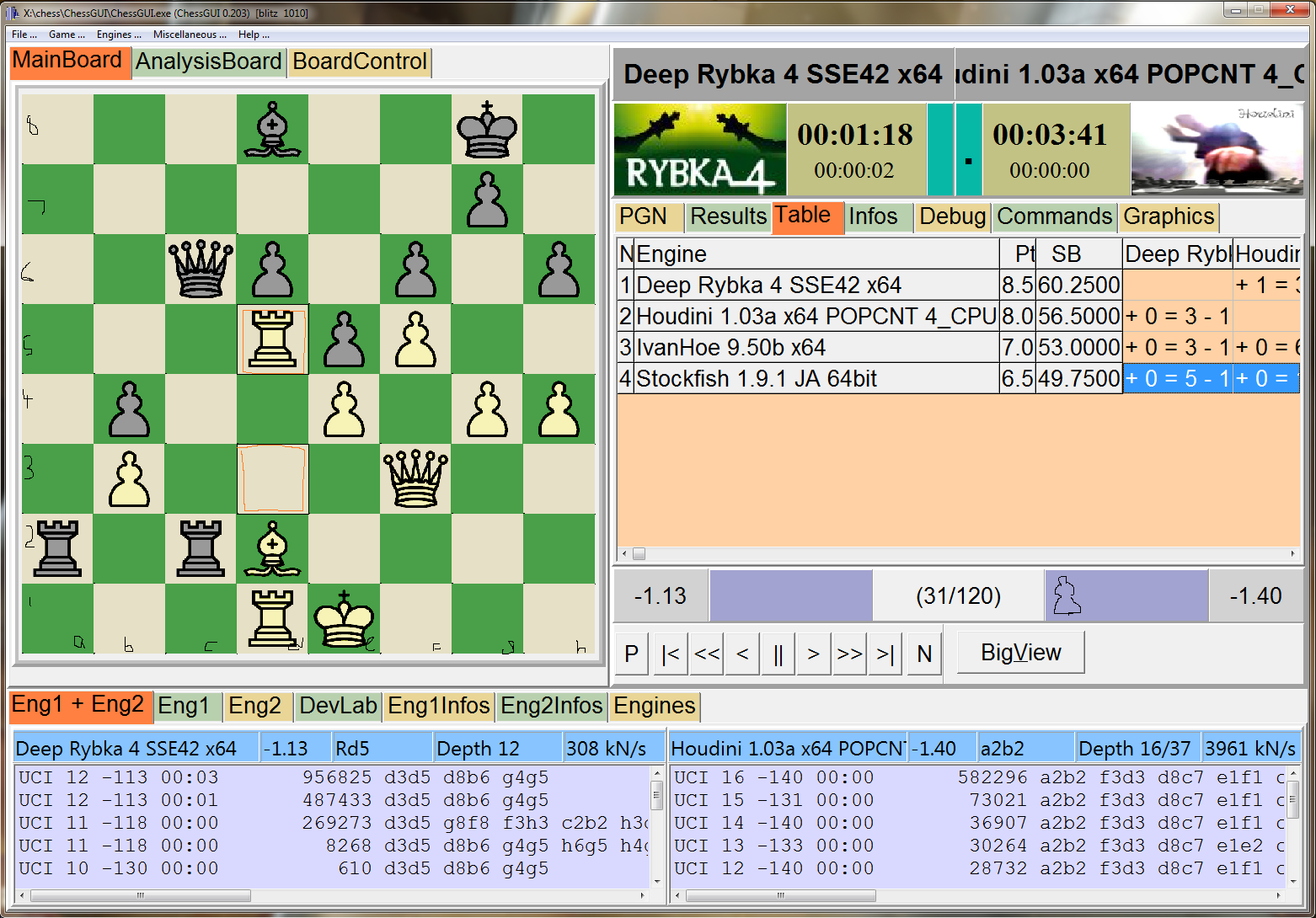Switch to the Eng2 tab
The width and height of the screenshot is (1316, 918).
pos(259,706)
